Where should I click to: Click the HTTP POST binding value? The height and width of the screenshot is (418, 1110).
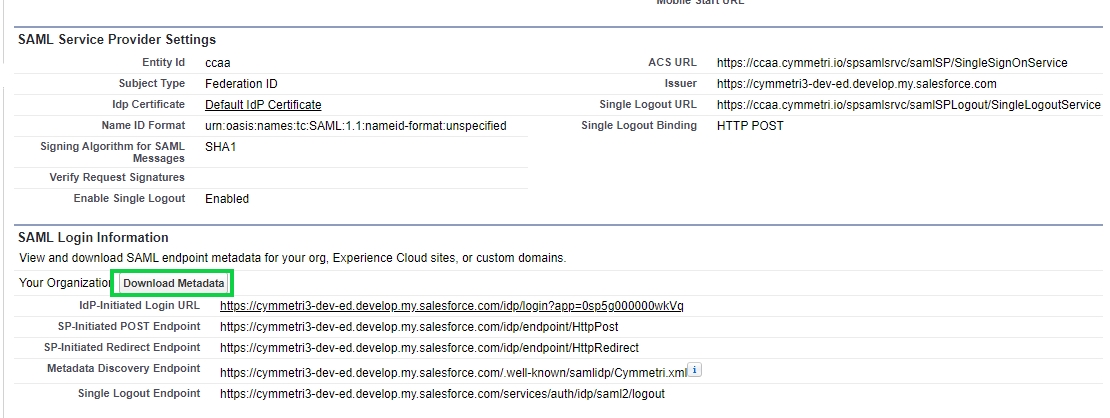point(750,126)
